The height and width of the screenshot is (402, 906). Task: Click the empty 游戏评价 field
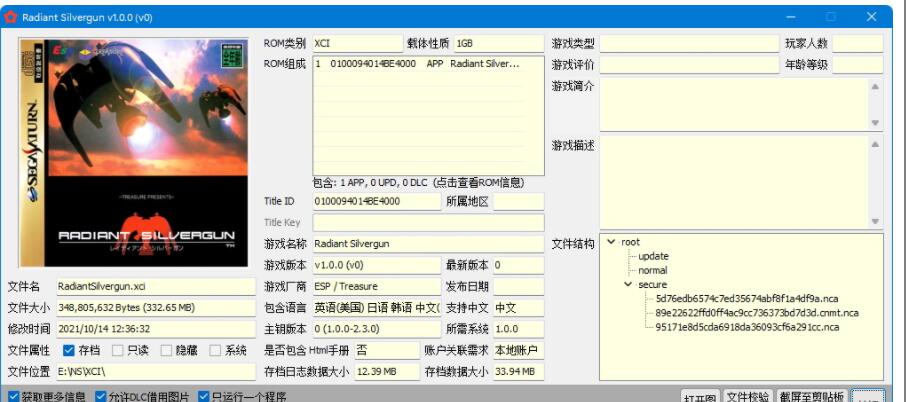click(689, 65)
